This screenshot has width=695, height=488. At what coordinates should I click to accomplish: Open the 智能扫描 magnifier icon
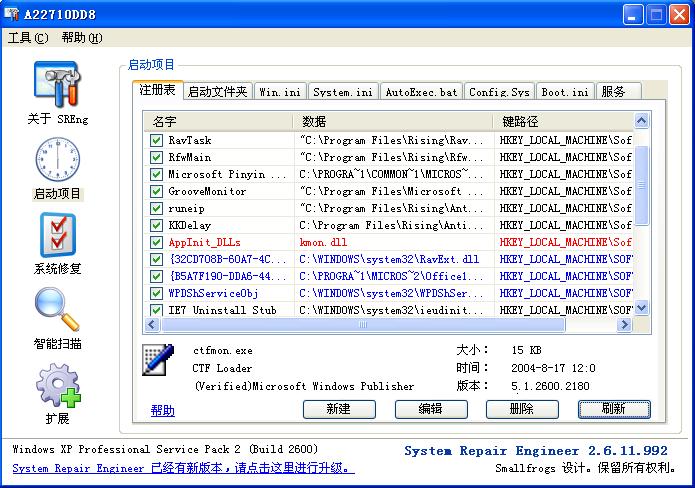[x=58, y=310]
